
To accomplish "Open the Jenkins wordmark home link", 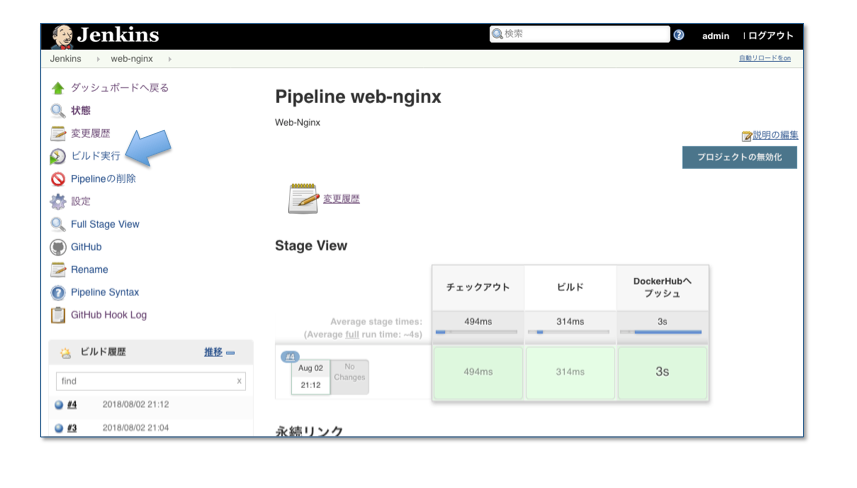I will pyautogui.click(x=118, y=35).
